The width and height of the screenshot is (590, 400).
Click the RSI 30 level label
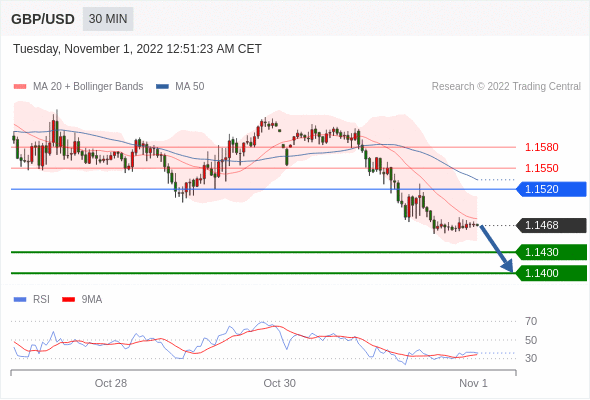[531, 358]
